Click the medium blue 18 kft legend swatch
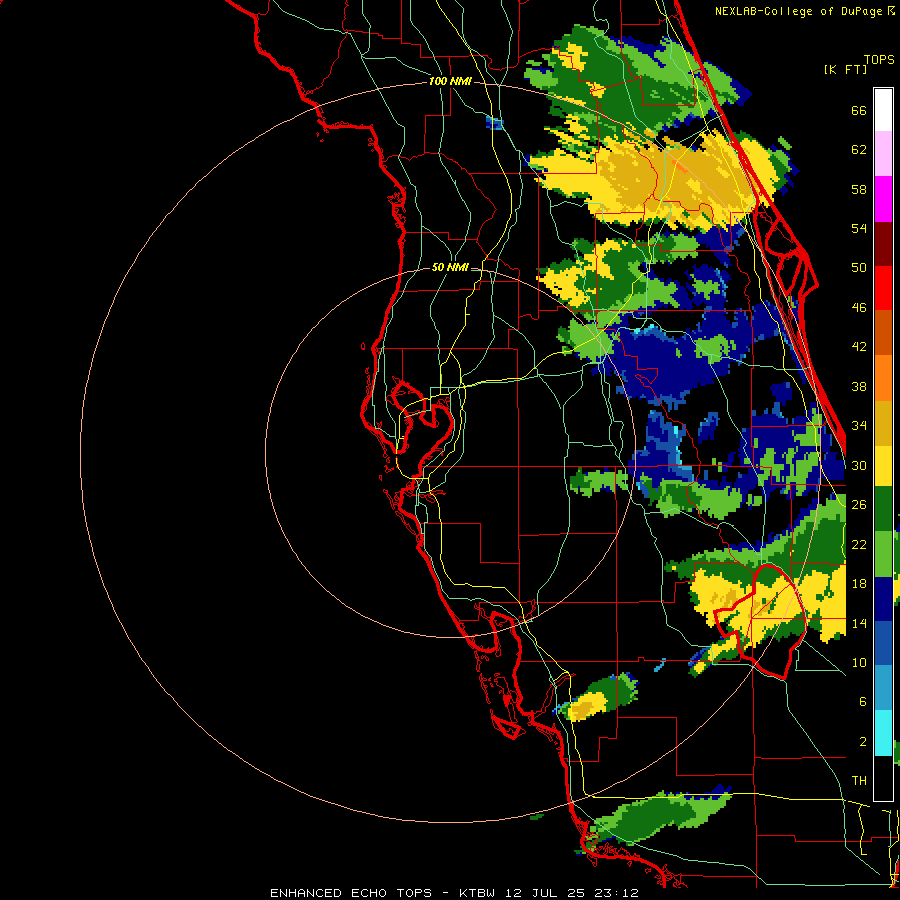The image size is (900, 900). click(x=883, y=644)
